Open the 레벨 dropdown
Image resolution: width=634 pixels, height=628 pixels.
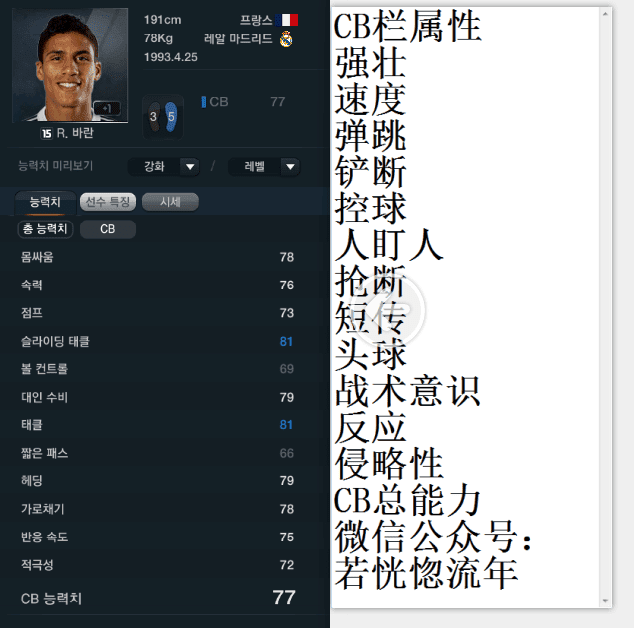264,167
